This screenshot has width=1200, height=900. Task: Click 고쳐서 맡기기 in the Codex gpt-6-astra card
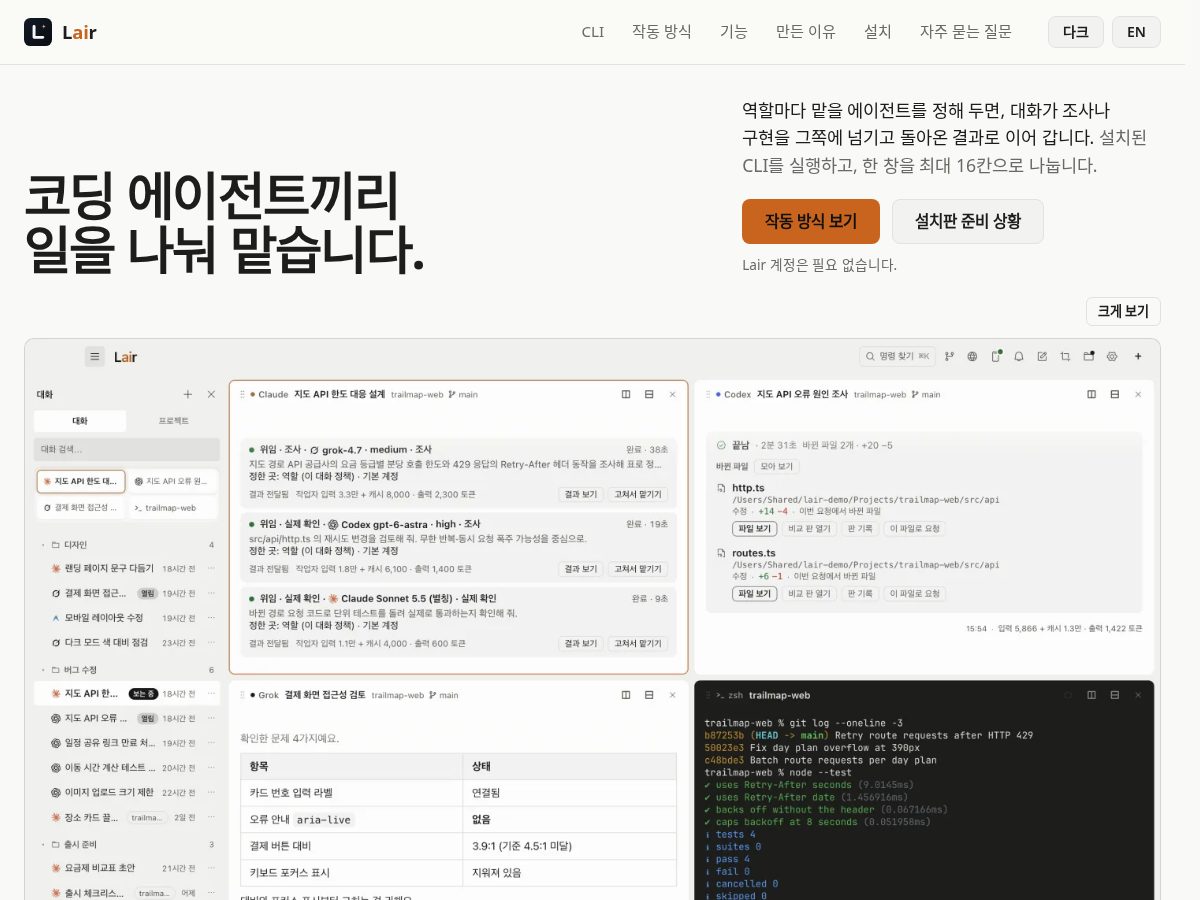coord(638,569)
